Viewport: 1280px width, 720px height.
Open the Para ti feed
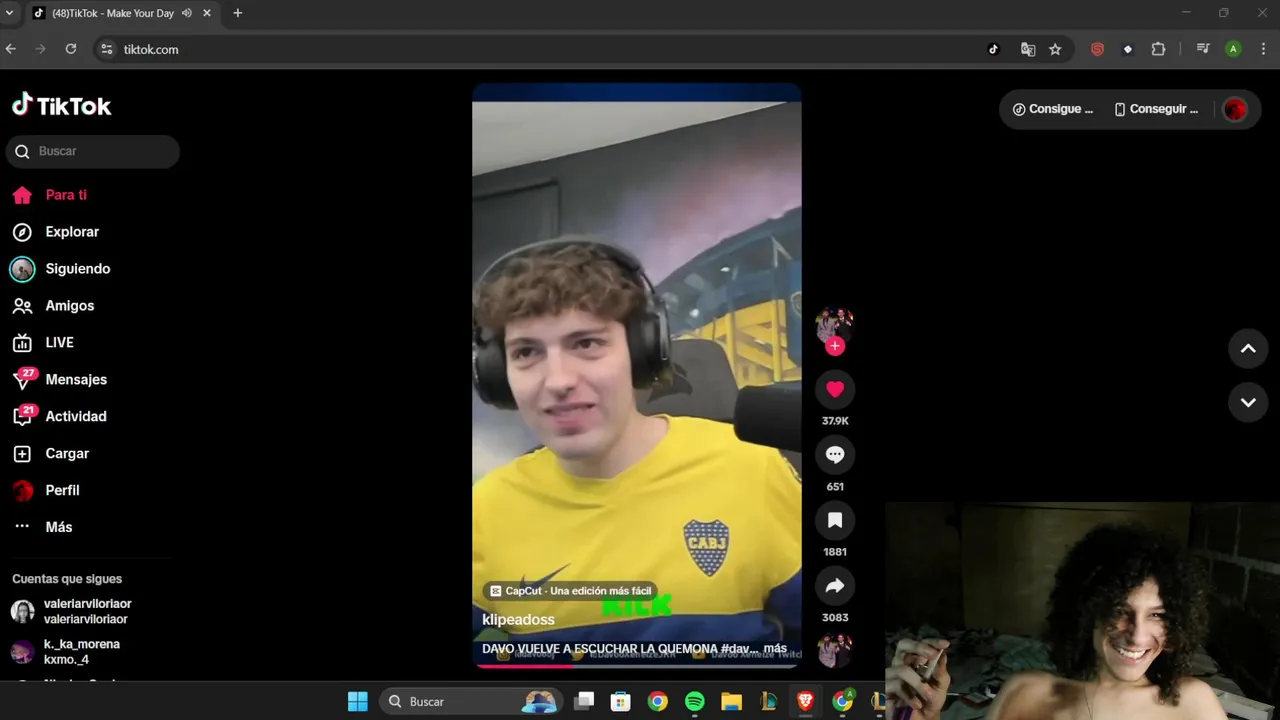click(x=66, y=195)
